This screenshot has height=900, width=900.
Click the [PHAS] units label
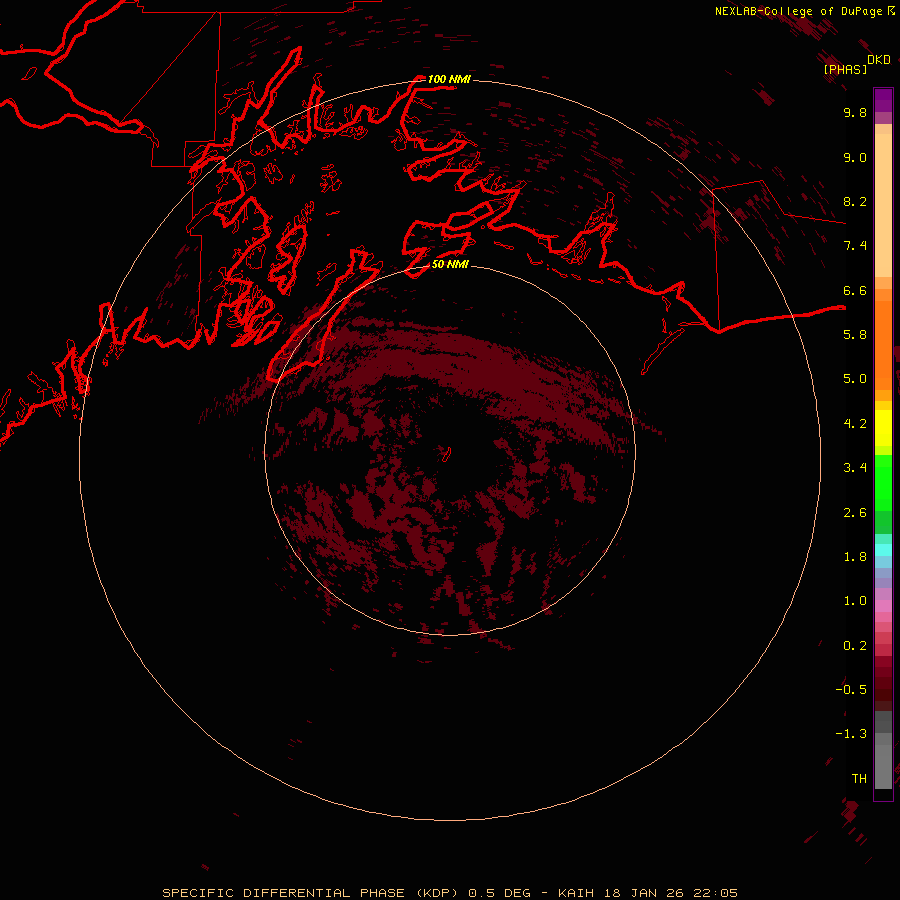(845, 69)
